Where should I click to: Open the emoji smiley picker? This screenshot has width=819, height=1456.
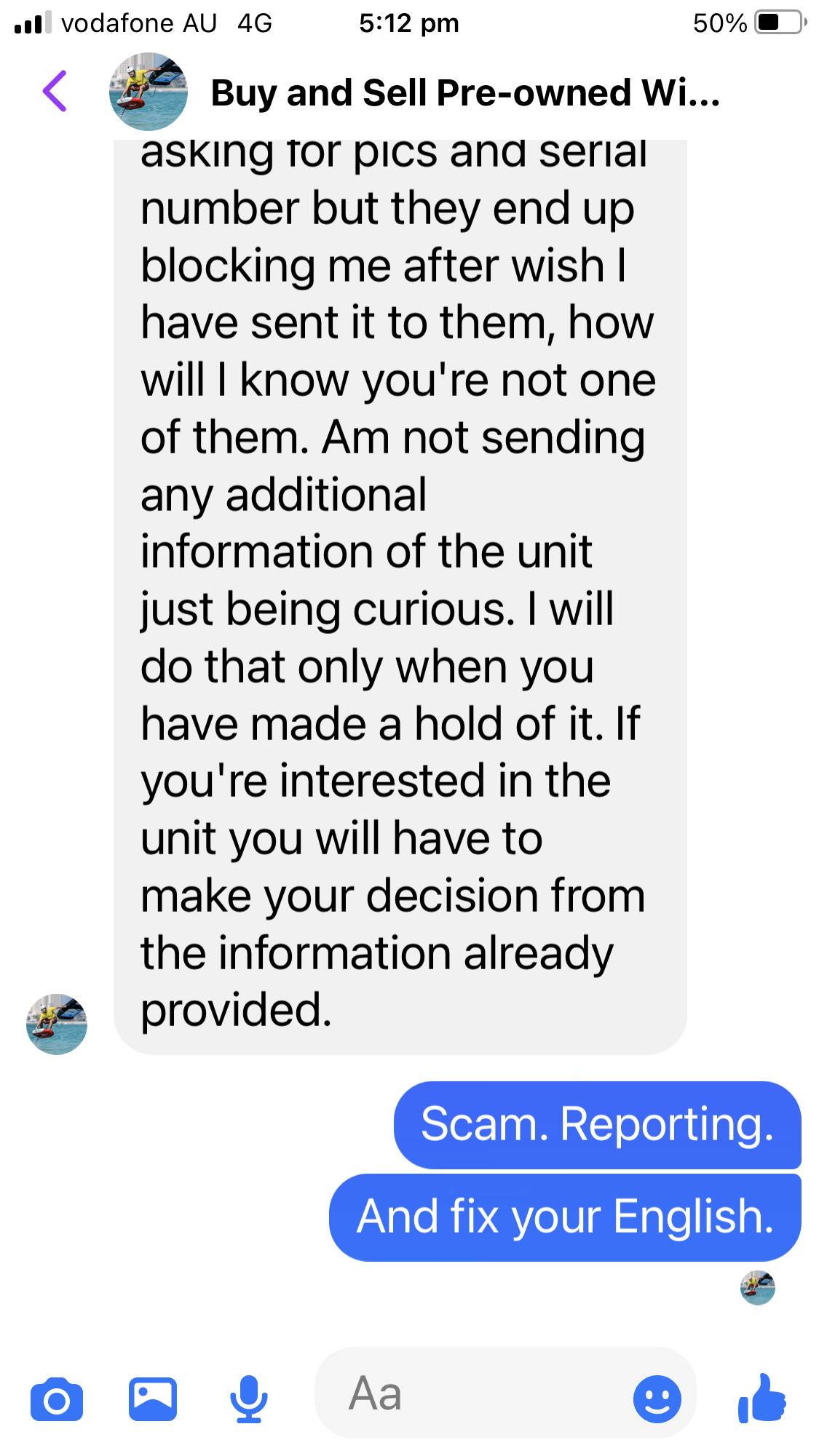tap(657, 1399)
